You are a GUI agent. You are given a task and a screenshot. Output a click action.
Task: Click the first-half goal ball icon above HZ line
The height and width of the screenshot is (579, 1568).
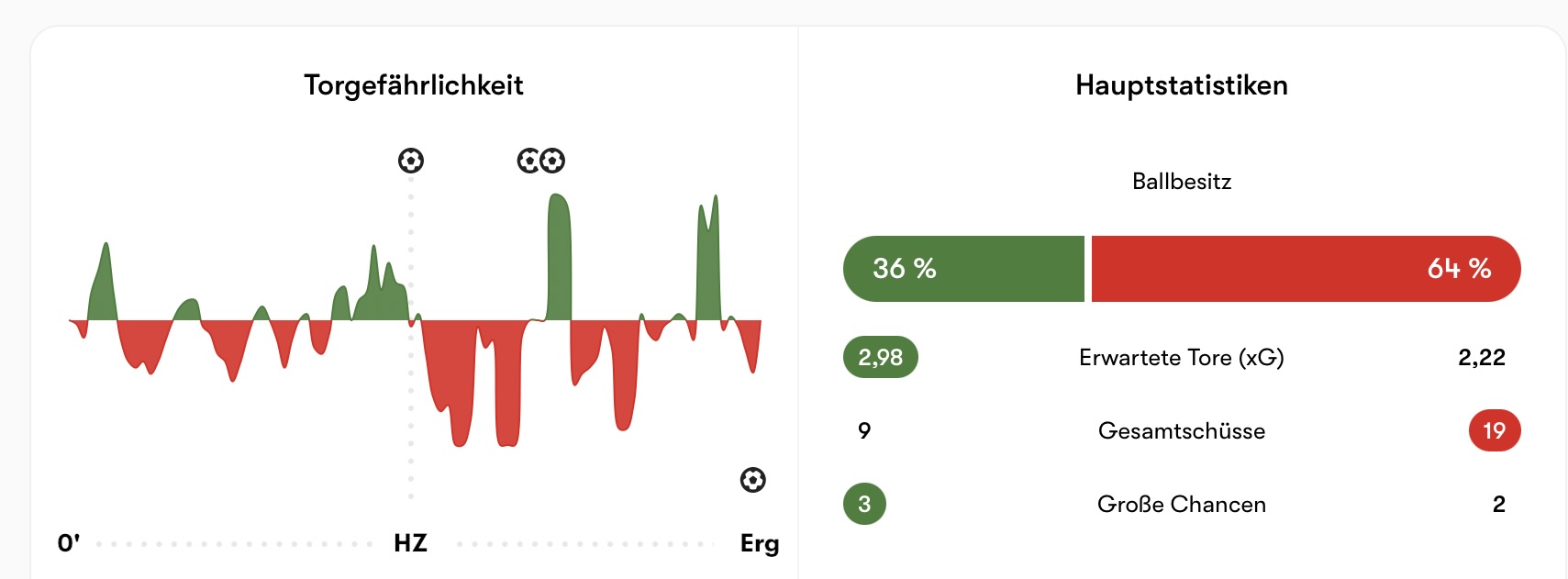click(x=411, y=161)
